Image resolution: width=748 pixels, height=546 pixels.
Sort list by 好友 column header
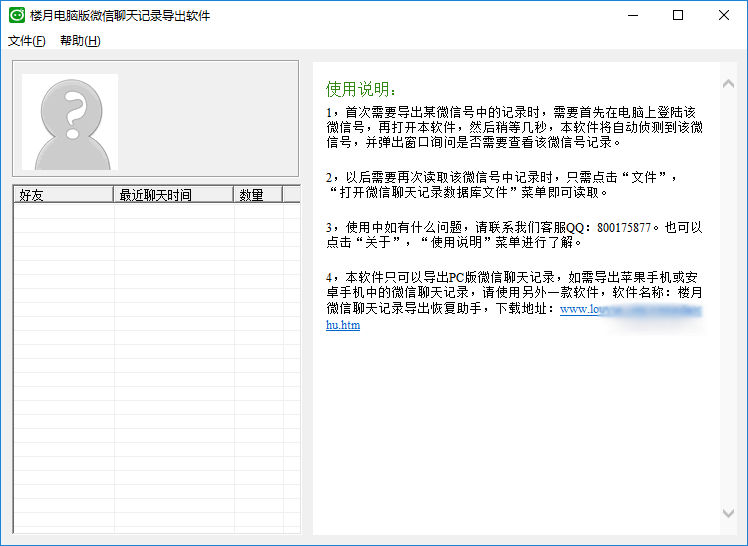[63, 195]
